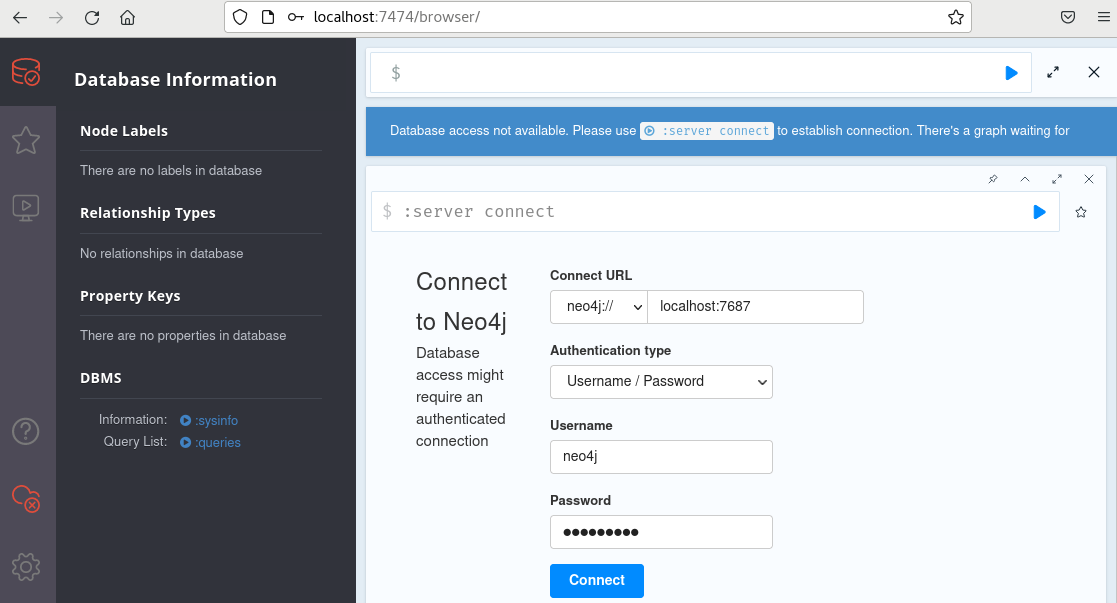
Task: Run the top editor query play button
Action: pos(1011,73)
